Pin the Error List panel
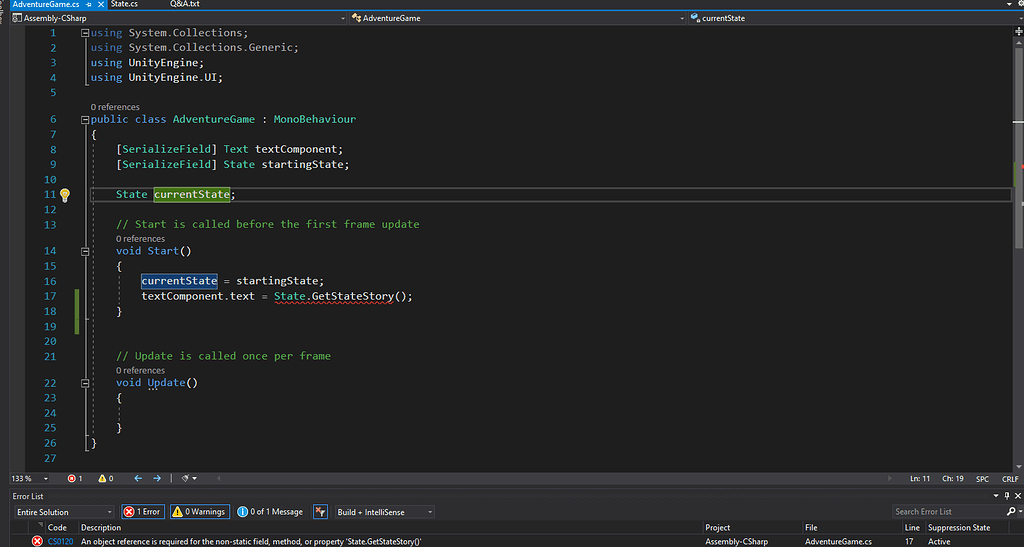Viewport: 1024px width, 547px height. (x=1005, y=496)
